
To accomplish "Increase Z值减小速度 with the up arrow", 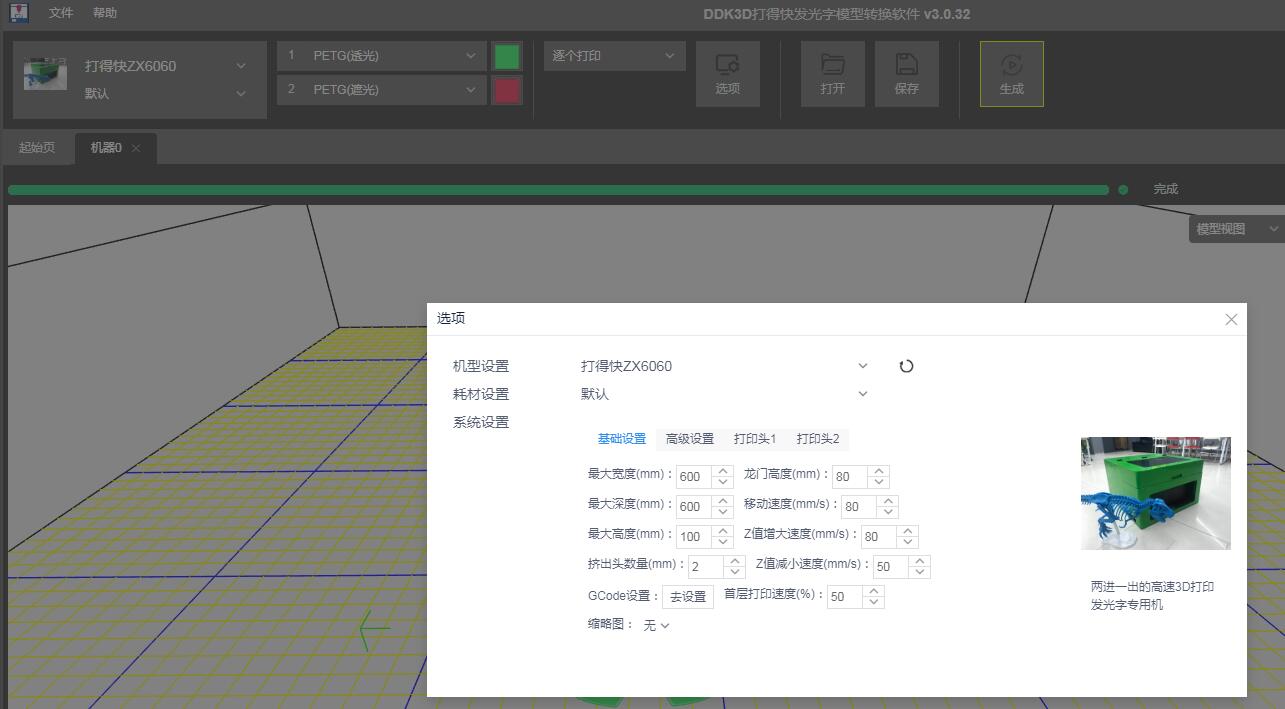I will [920, 561].
